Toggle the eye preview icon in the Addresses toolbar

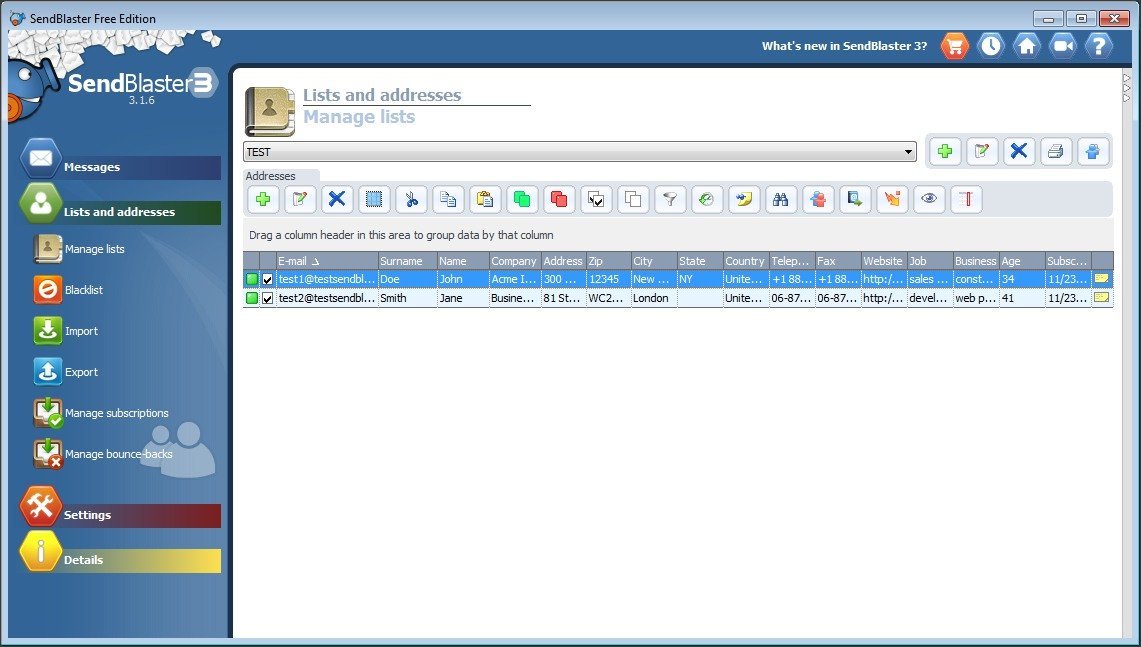928,199
